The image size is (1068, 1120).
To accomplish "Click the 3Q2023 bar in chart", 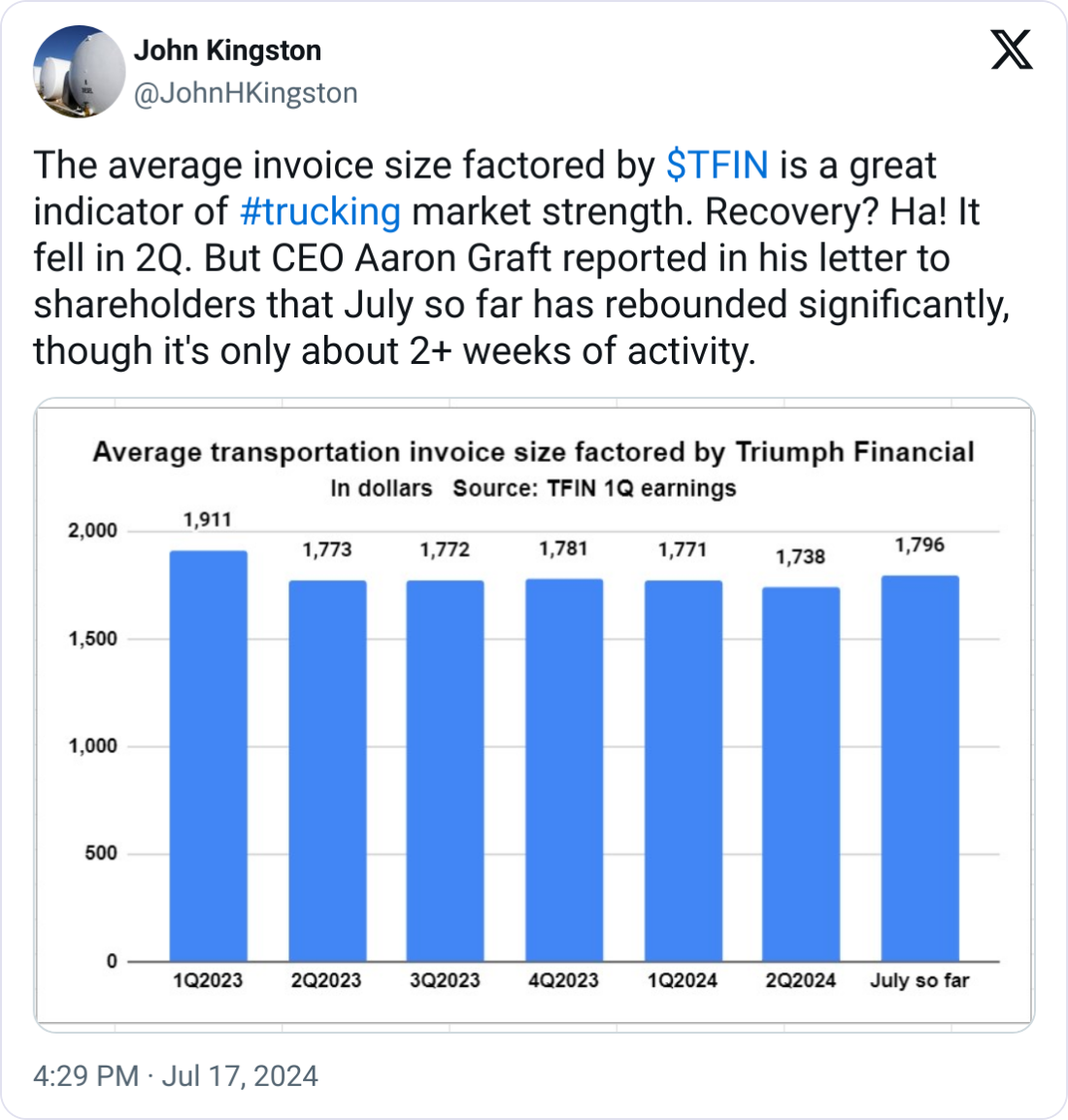I will coord(445,772).
